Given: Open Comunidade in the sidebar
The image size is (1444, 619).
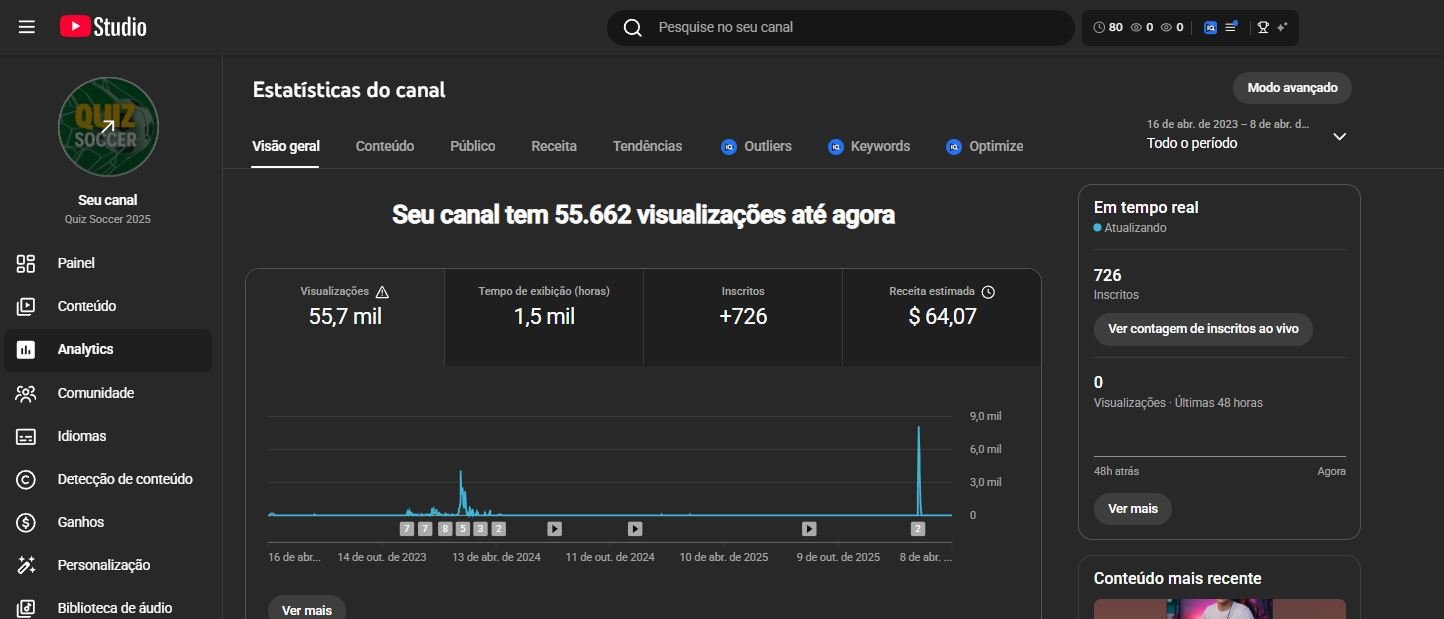Looking at the screenshot, I should [x=108, y=393].
